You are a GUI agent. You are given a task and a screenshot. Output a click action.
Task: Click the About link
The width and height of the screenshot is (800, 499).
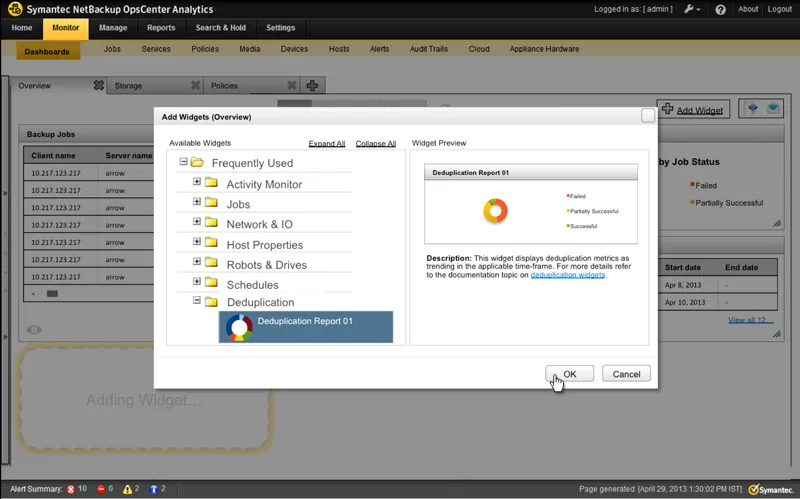tap(748, 9)
